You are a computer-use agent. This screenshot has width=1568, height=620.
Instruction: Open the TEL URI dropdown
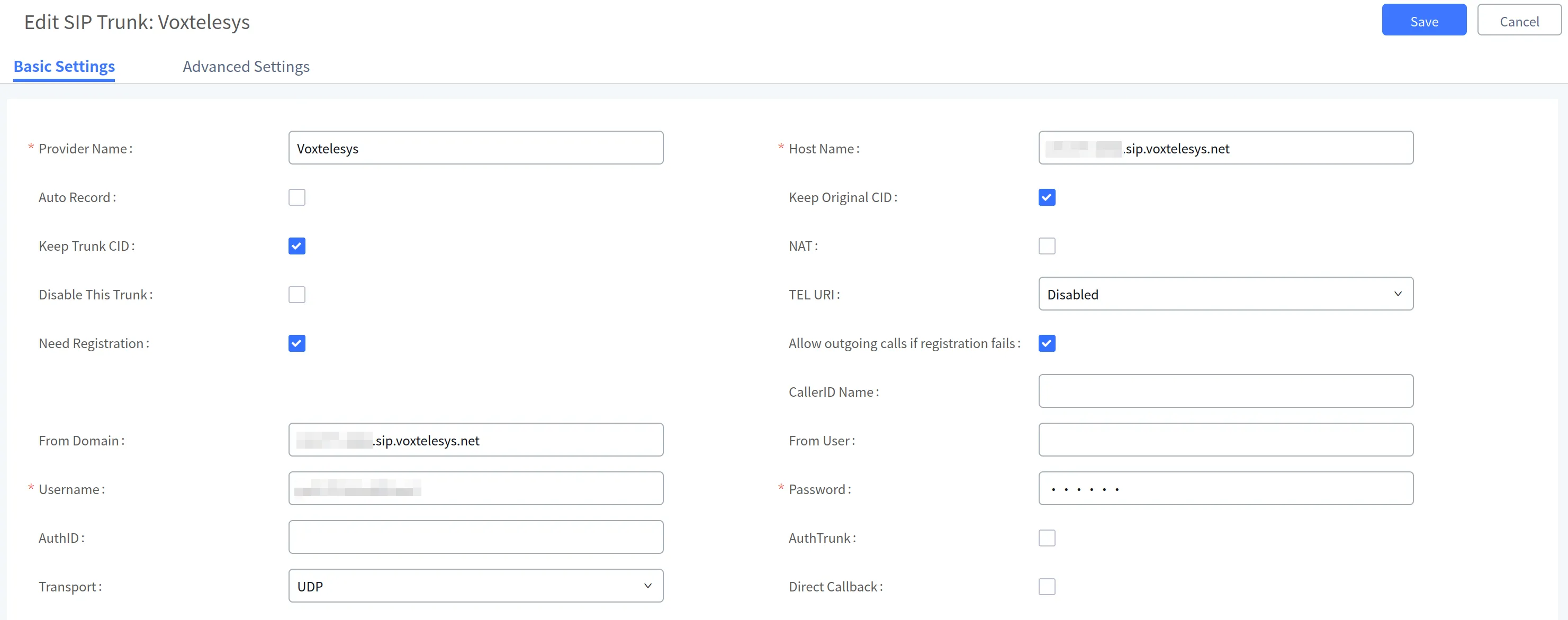[x=1225, y=294]
